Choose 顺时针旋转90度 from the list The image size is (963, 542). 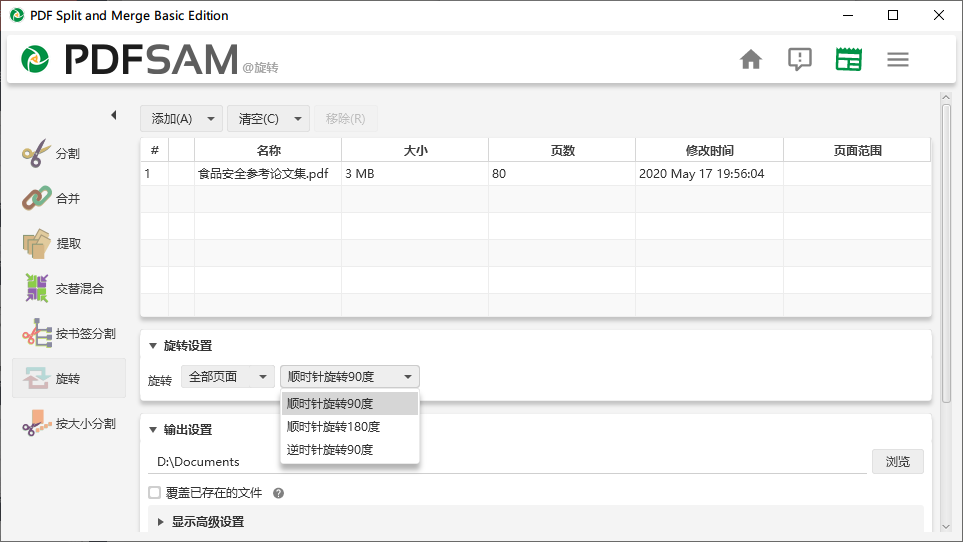(350, 403)
